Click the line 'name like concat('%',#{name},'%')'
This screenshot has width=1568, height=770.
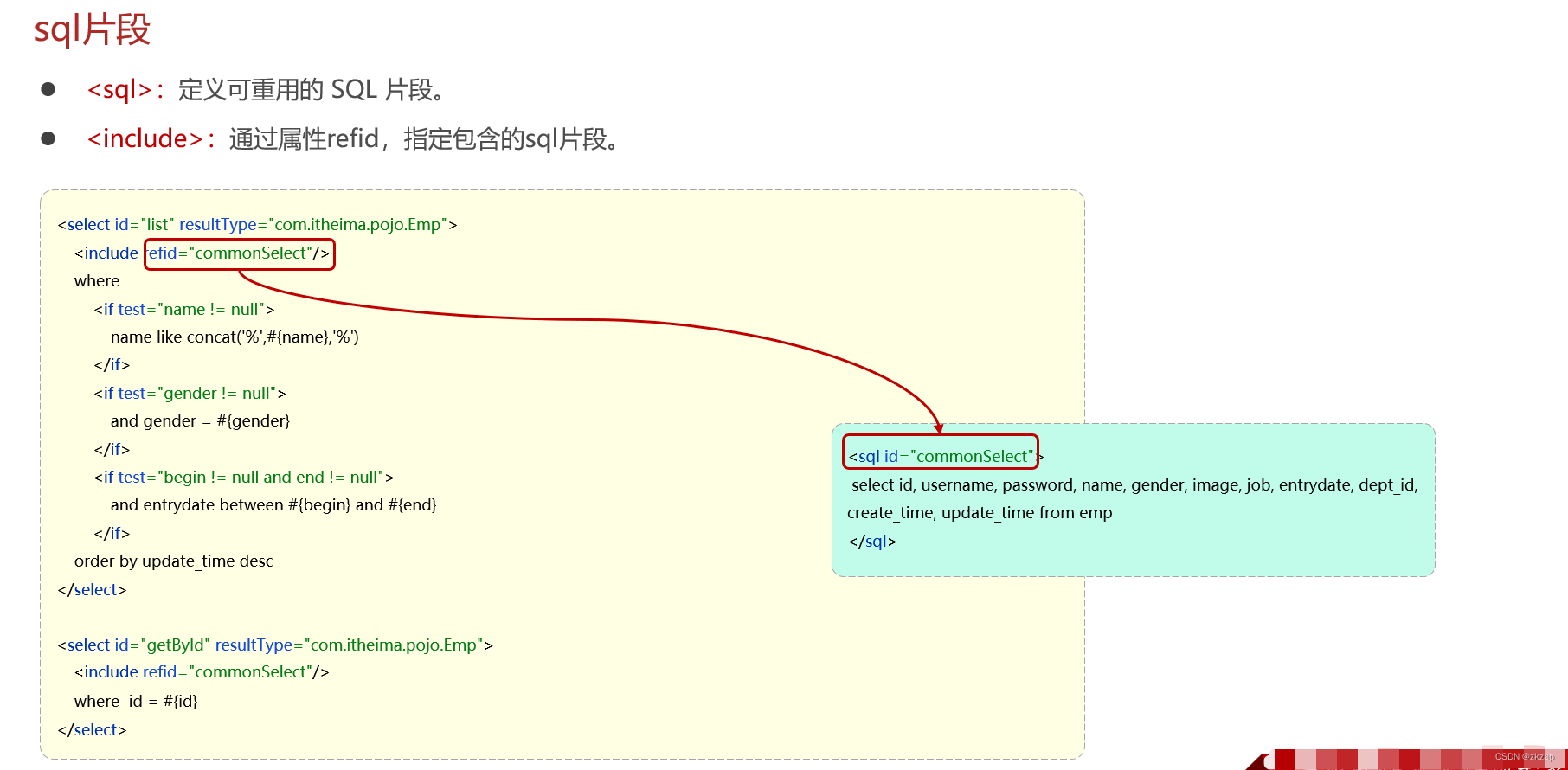coord(235,337)
